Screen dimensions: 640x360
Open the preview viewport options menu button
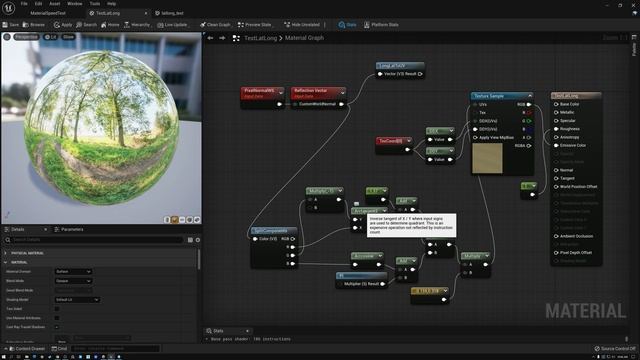click(7, 37)
